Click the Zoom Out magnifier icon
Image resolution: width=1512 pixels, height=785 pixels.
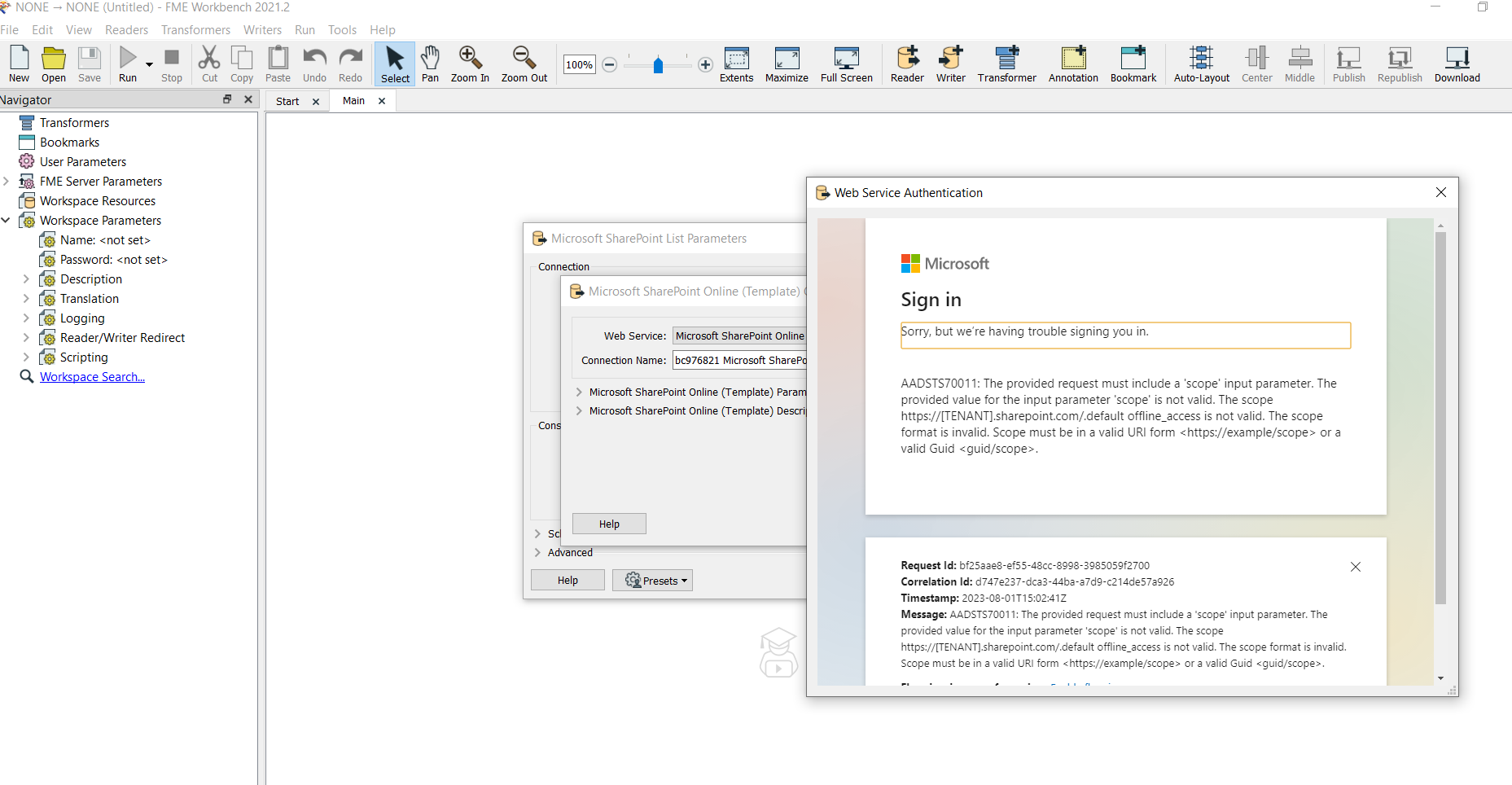pyautogui.click(x=524, y=64)
